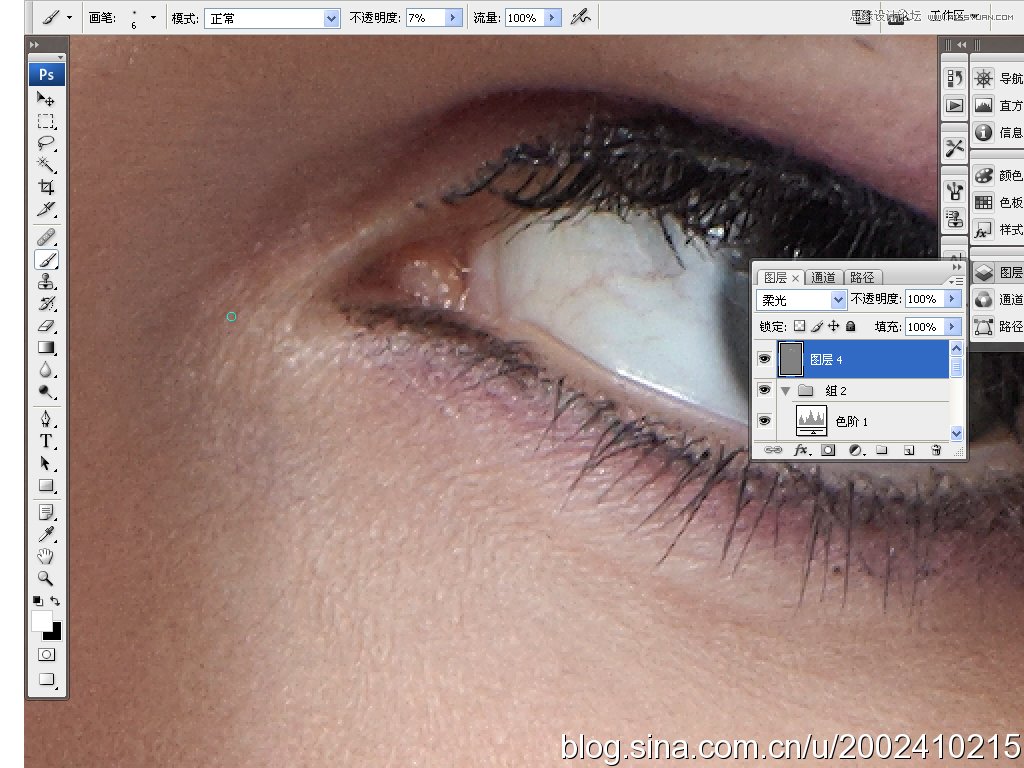
Task: Delete layer trash icon
Action: 936,450
